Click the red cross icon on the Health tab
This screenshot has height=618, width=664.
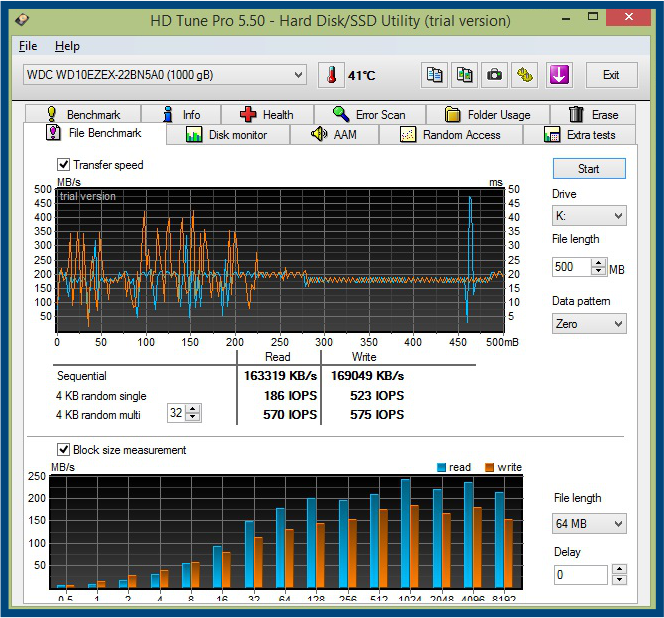click(248, 114)
